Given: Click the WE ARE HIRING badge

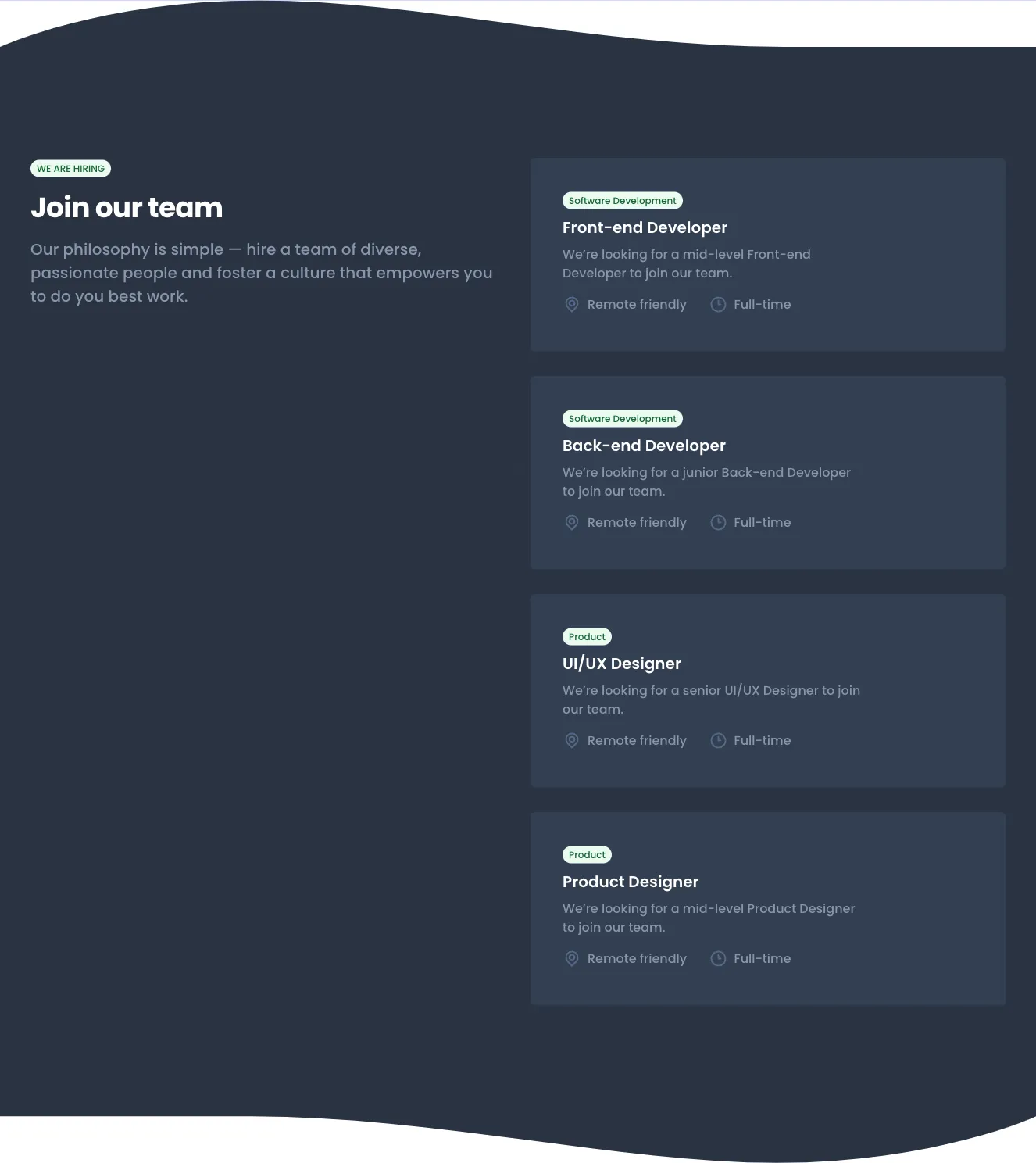Looking at the screenshot, I should 70,169.
